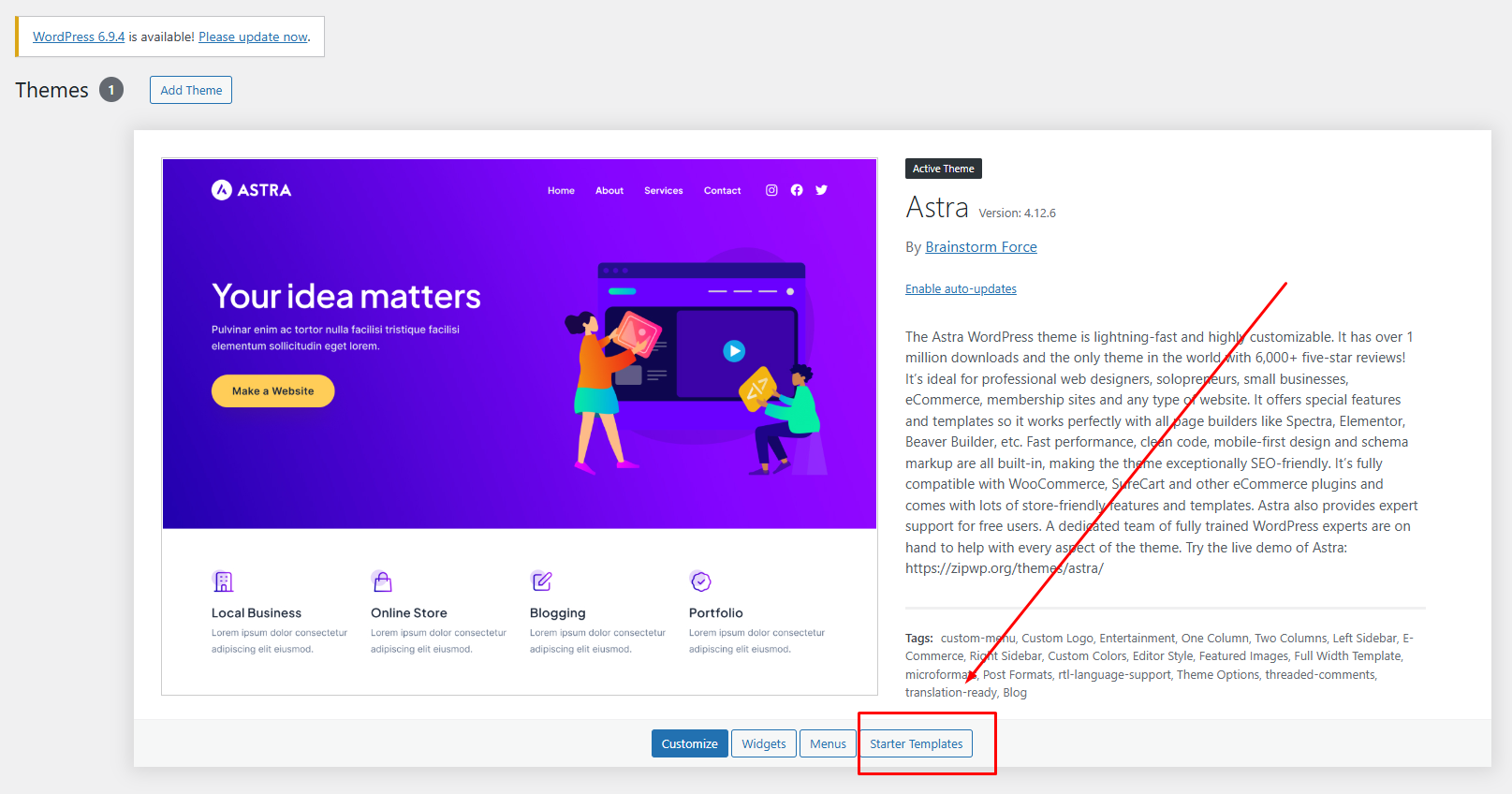Open Add Theme button
This screenshot has height=794, width=1512.
tap(191, 90)
